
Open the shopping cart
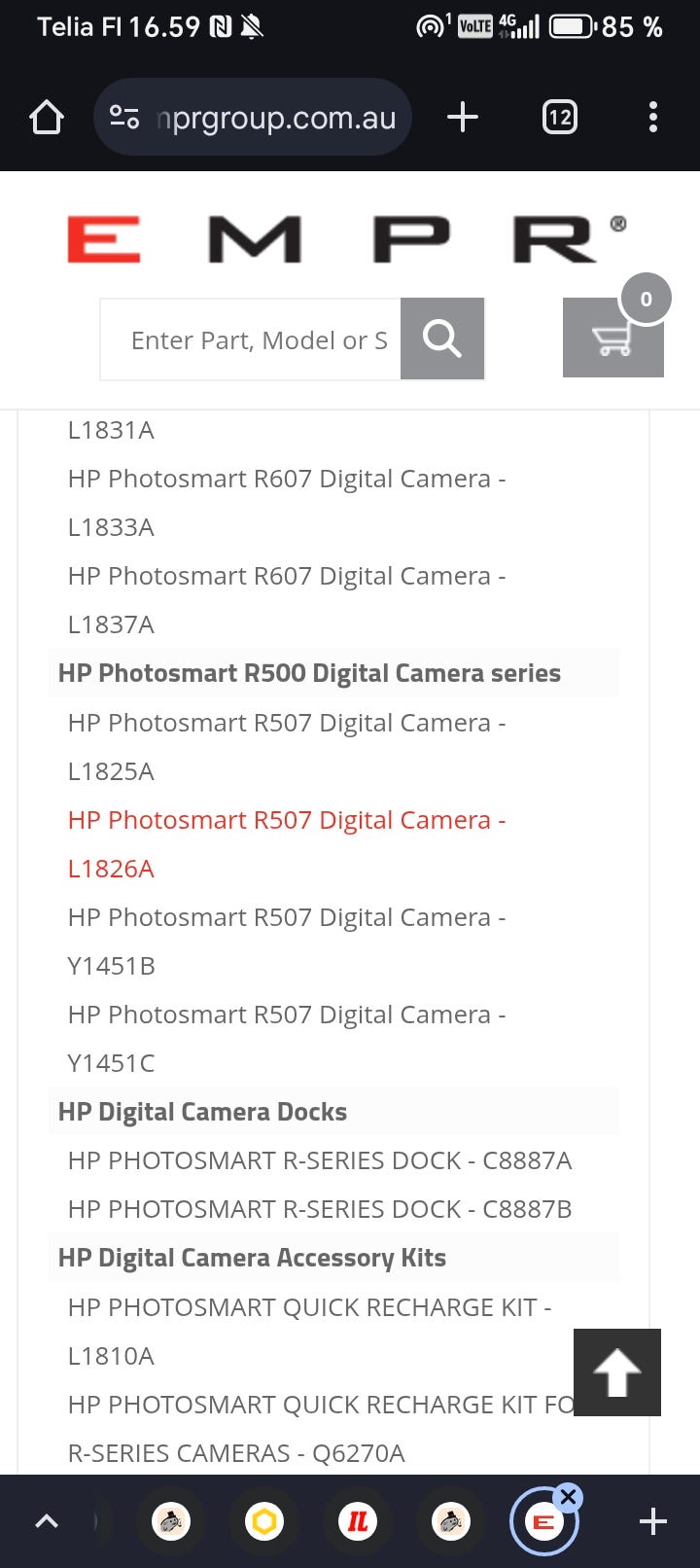[612, 338]
